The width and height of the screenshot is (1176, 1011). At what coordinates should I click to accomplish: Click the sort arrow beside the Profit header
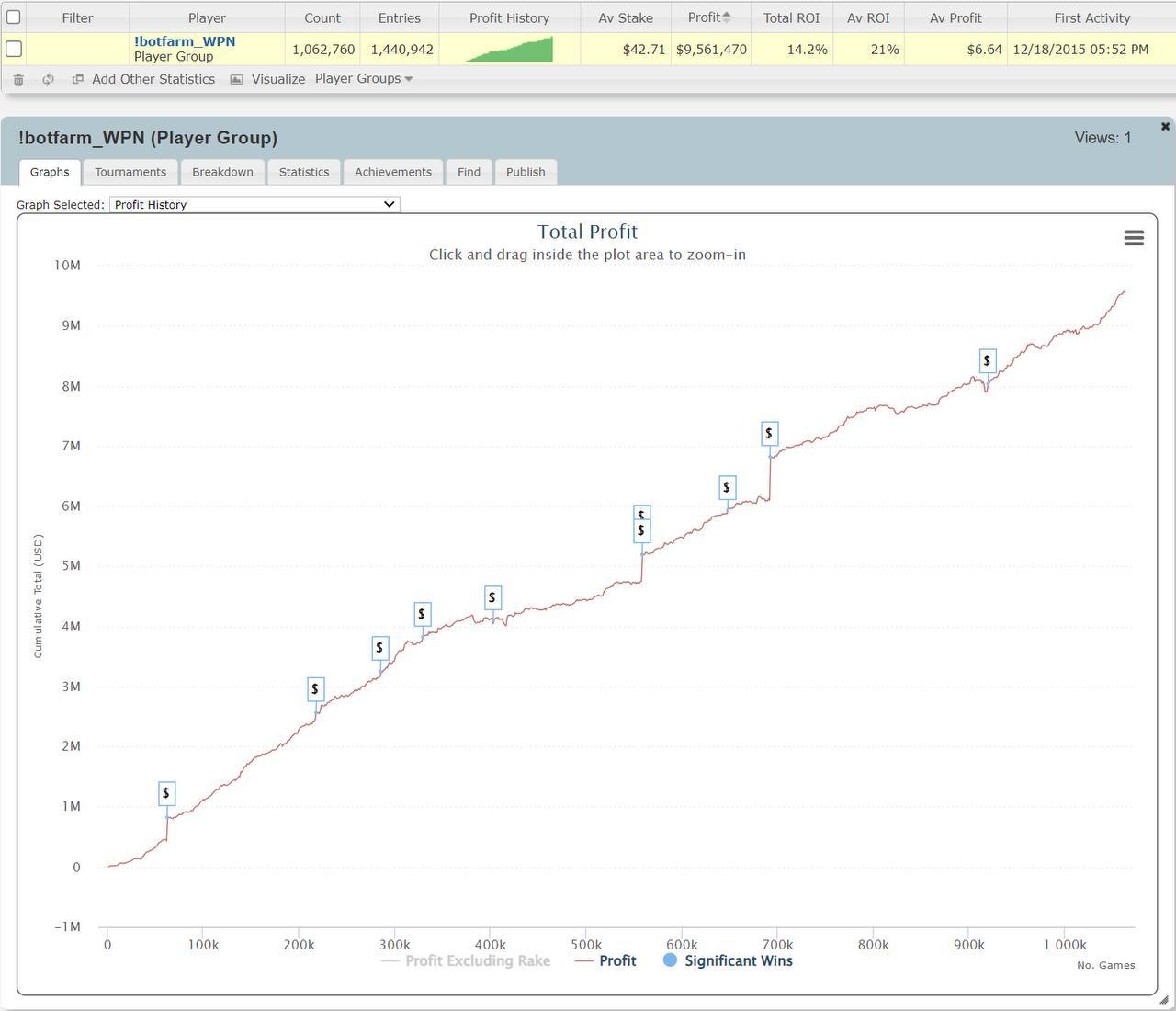[727, 17]
